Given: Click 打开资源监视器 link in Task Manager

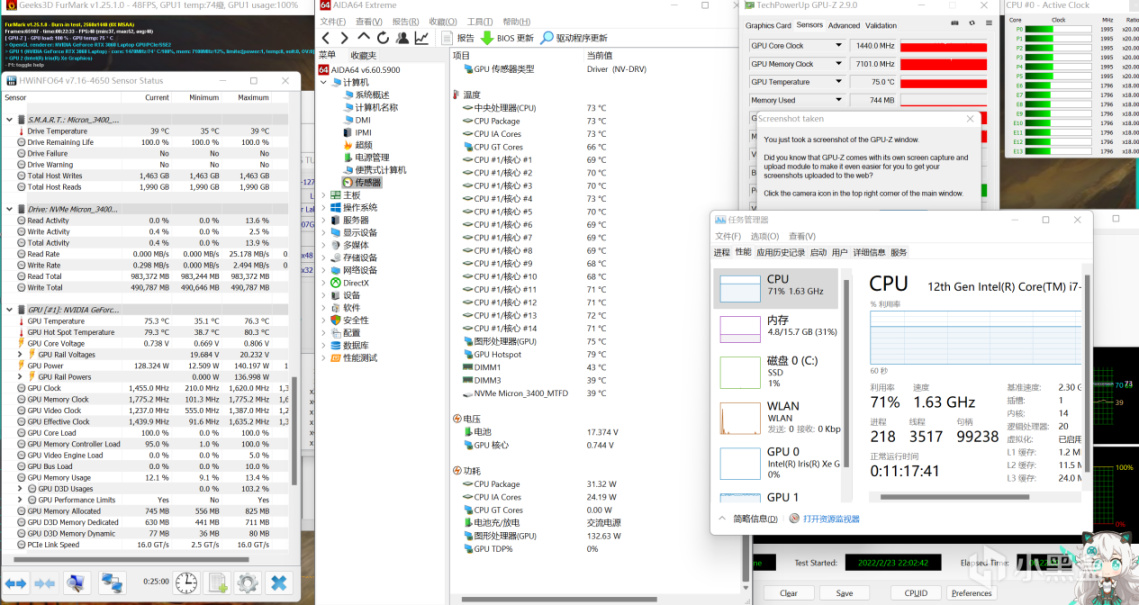Looking at the screenshot, I should click(x=830, y=519).
